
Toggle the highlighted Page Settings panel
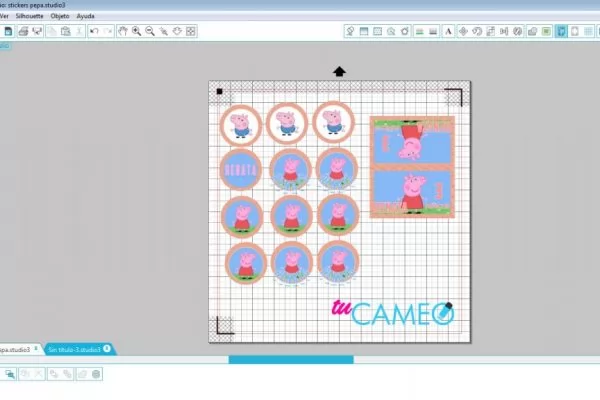[561, 31]
